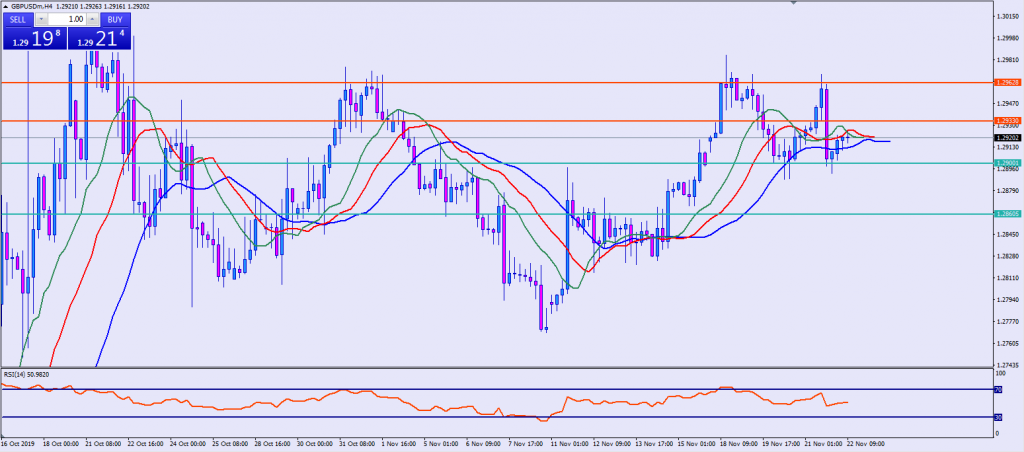Image resolution: width=1024 pixels, height=452 pixels.
Task: Click the BUY button
Action: click(115, 18)
